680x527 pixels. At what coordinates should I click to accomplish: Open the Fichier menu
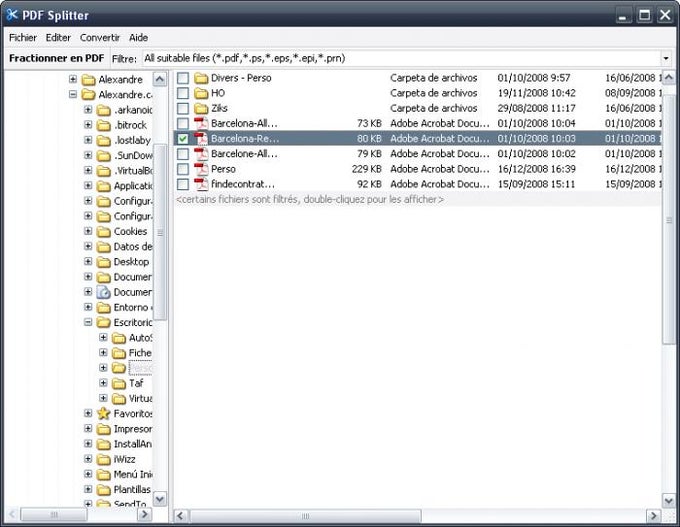pos(23,38)
